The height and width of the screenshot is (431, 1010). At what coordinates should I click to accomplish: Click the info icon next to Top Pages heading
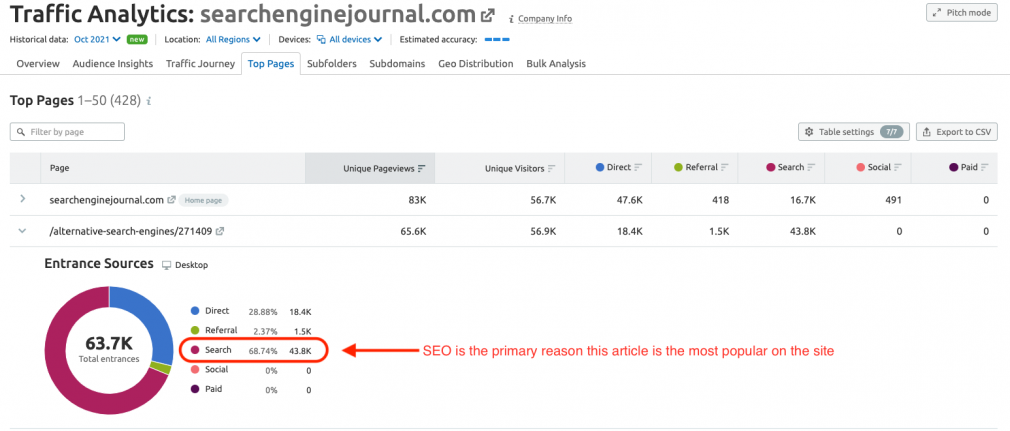[x=149, y=101]
